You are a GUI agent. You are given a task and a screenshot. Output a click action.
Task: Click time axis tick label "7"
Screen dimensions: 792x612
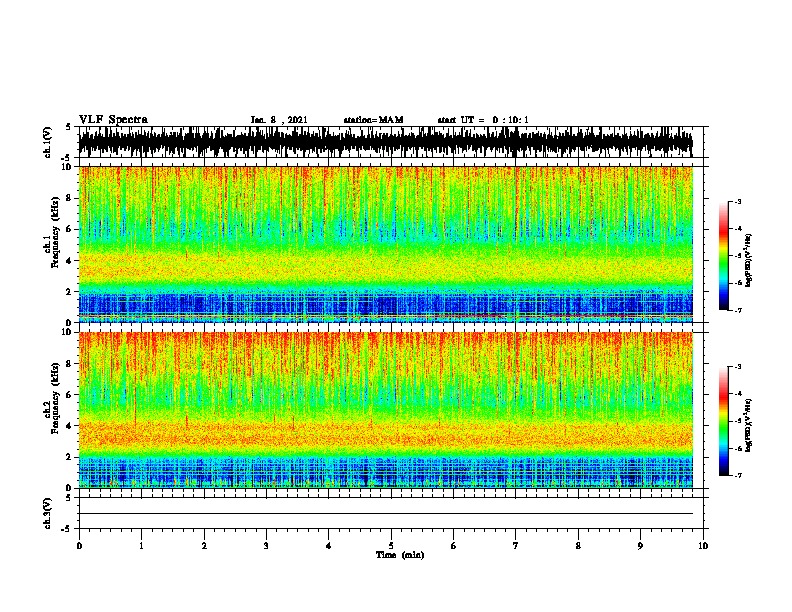[x=516, y=546]
